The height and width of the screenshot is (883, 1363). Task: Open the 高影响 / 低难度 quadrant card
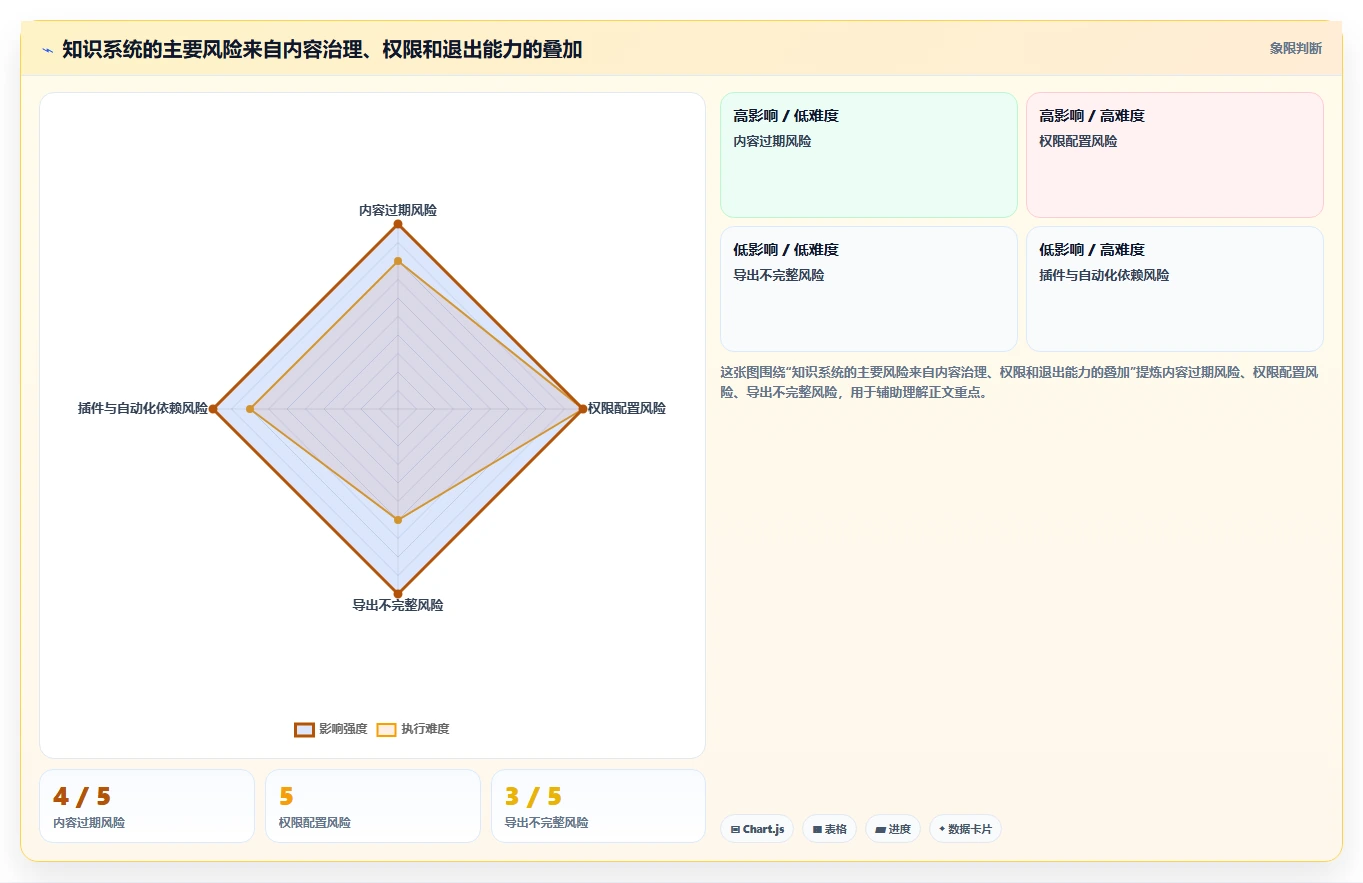(x=869, y=155)
